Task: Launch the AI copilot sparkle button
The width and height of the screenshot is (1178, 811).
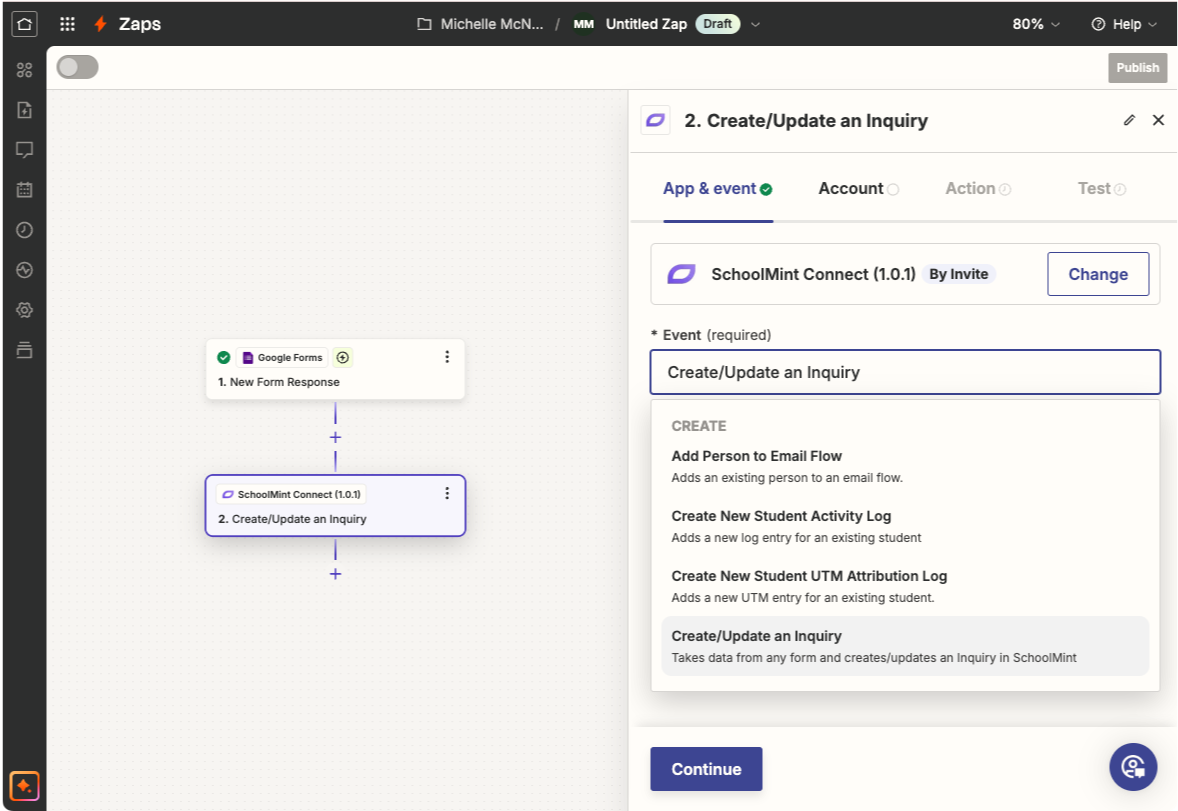Action: (x=24, y=786)
